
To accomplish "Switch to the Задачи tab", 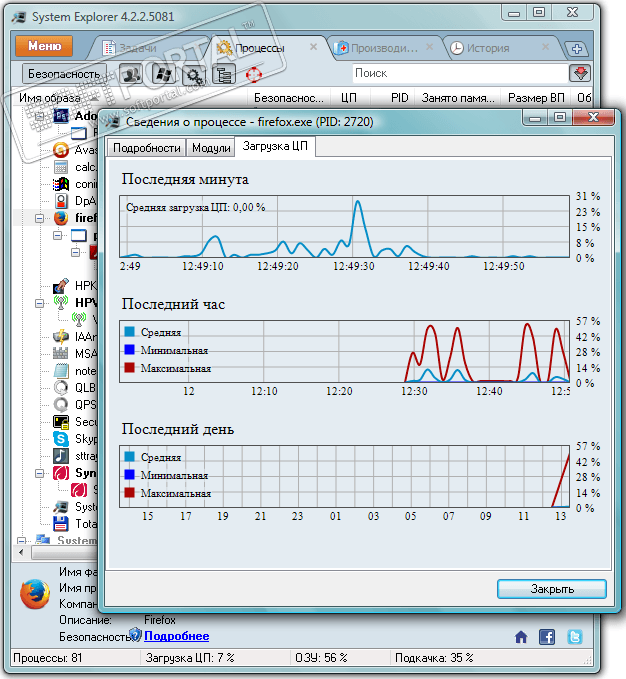I will [147, 48].
